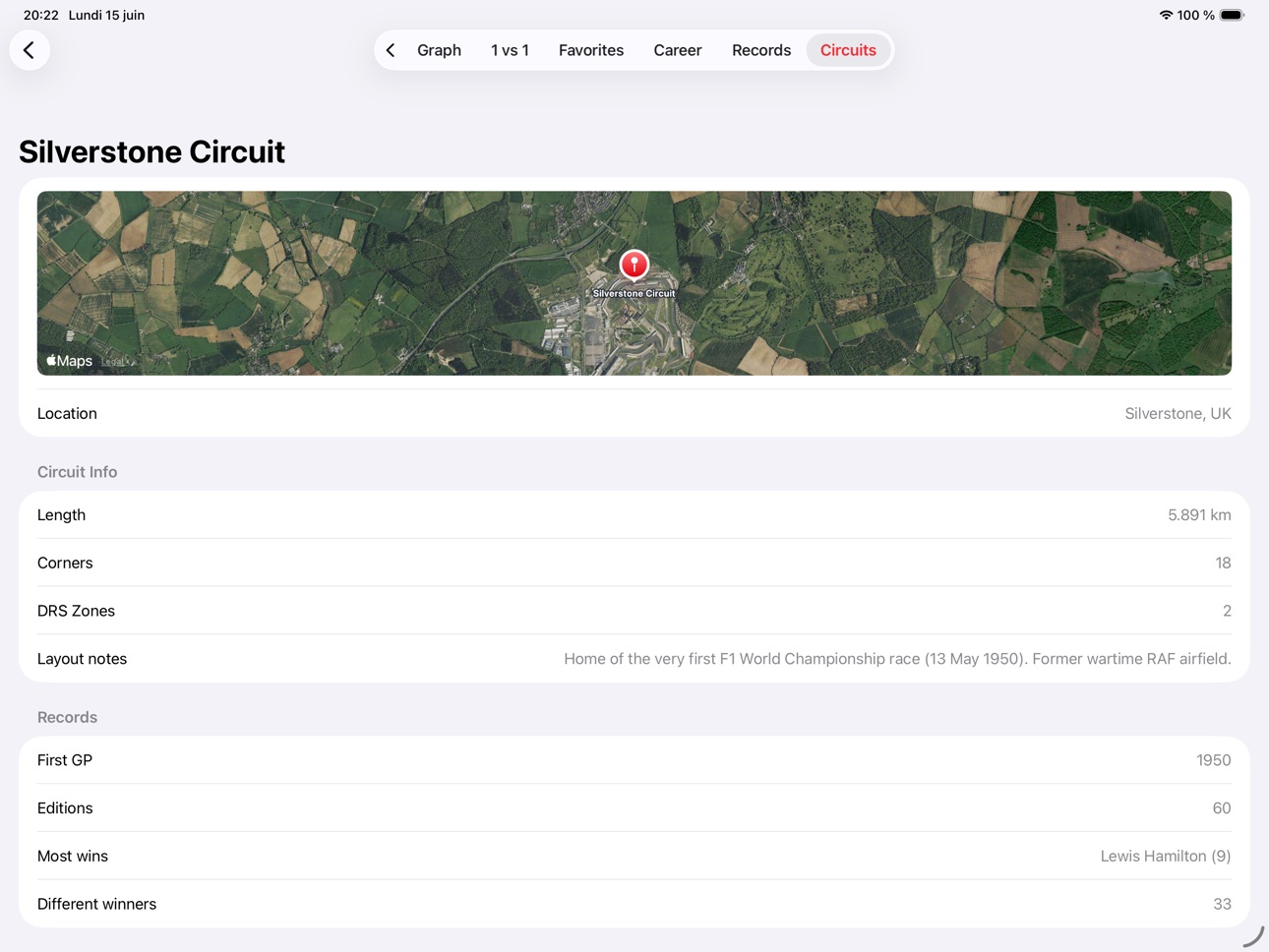Tap the DRS Zones value 2
Image resolution: width=1269 pixels, height=952 pixels.
1227,611
